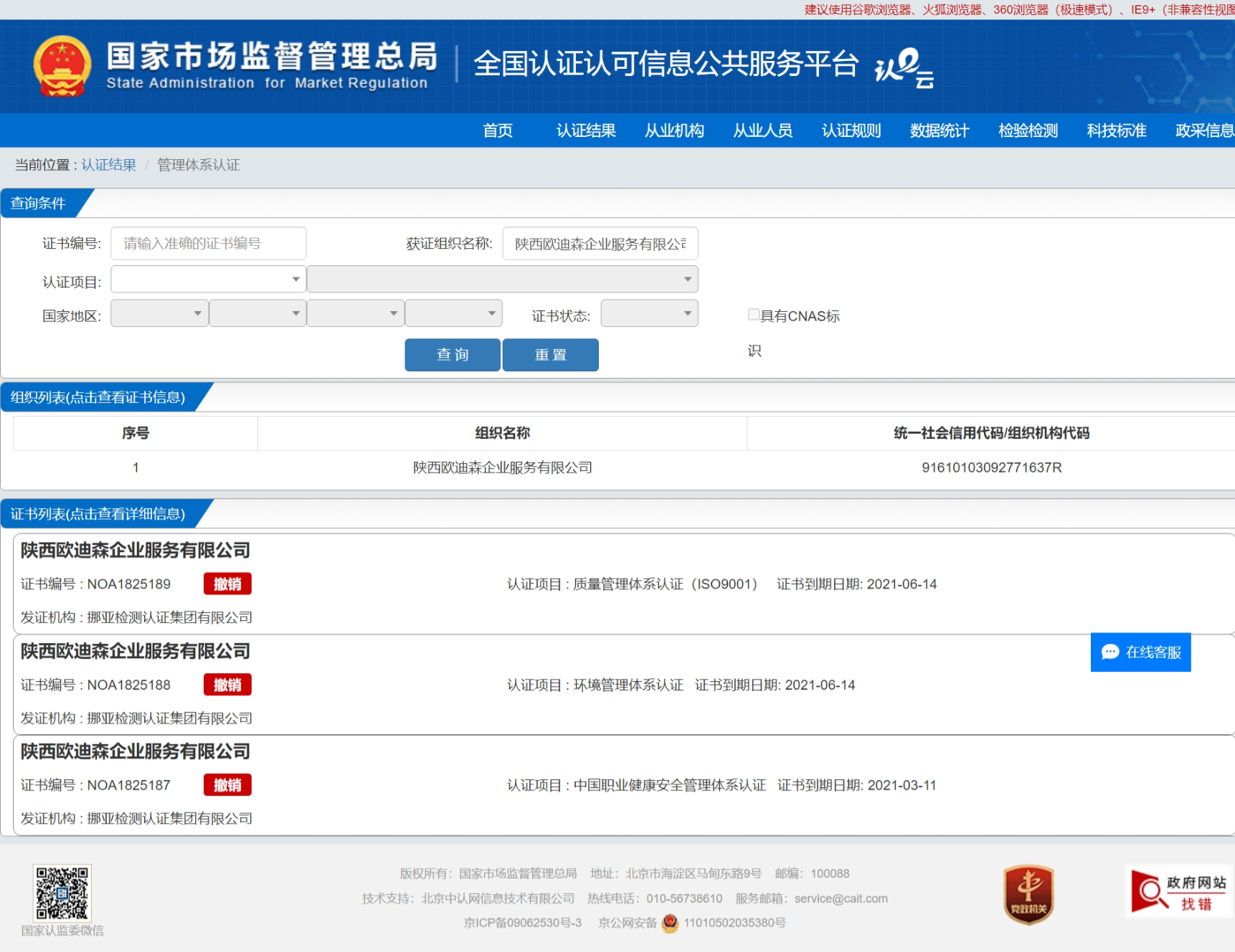Expand the first 国家地区 dropdown
The image size is (1235, 952).
[159, 313]
